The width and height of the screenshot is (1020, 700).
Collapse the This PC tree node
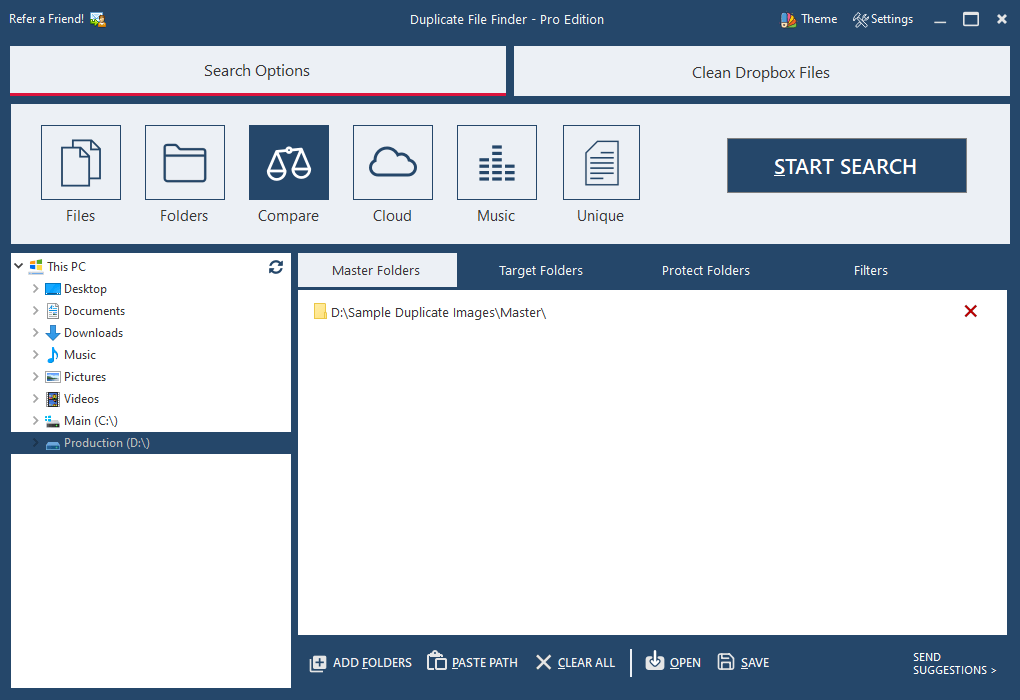click(x=19, y=267)
